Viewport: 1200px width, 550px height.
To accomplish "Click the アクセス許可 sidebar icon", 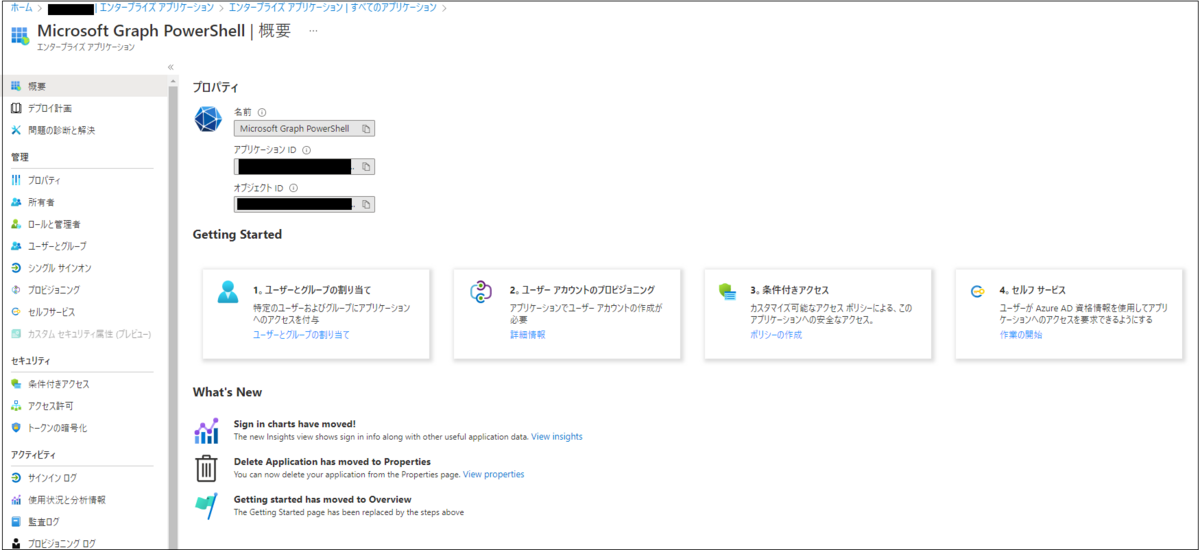I will pos(16,406).
